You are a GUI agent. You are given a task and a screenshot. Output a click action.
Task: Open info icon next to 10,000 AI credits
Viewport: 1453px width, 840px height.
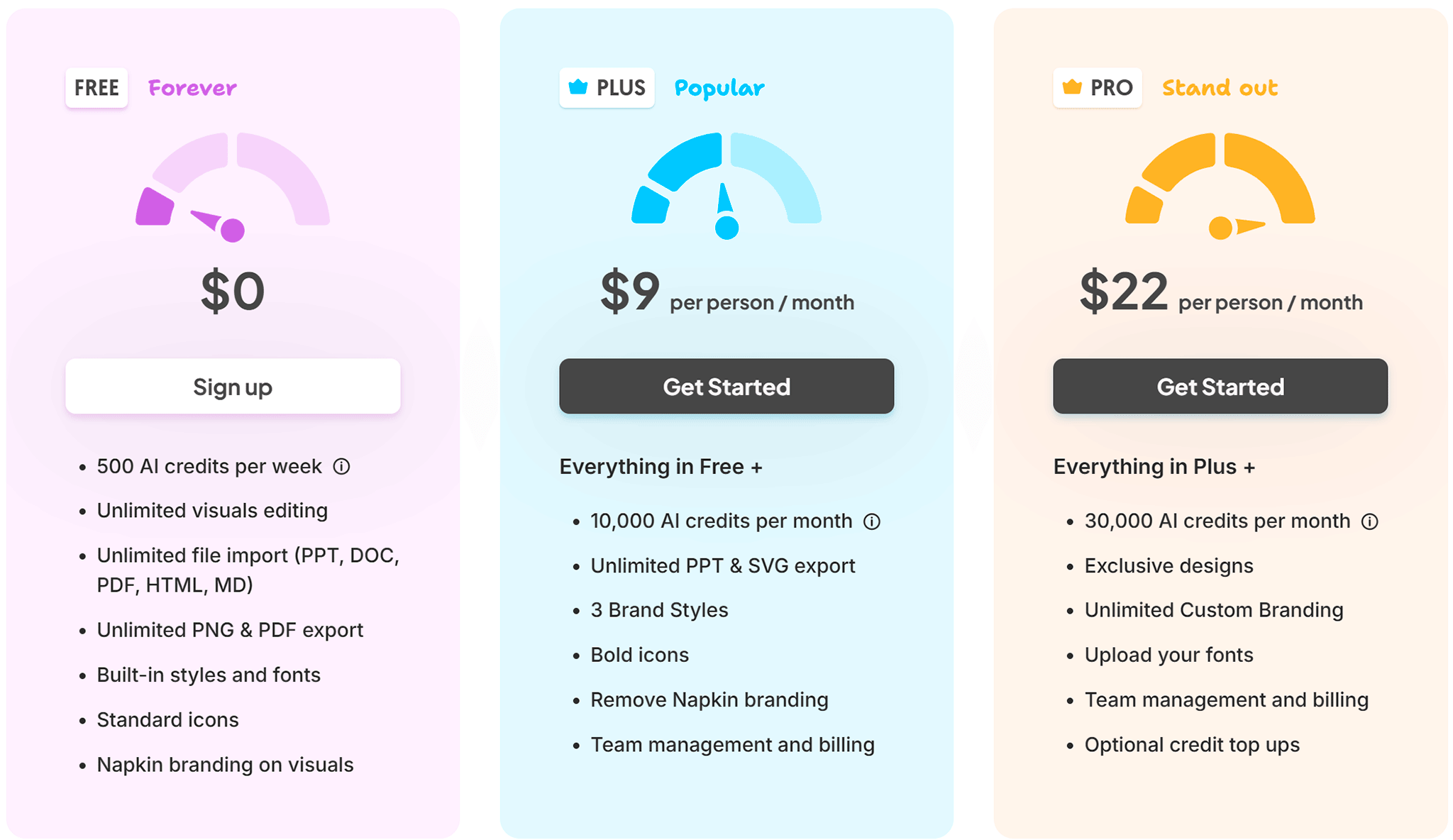(872, 521)
